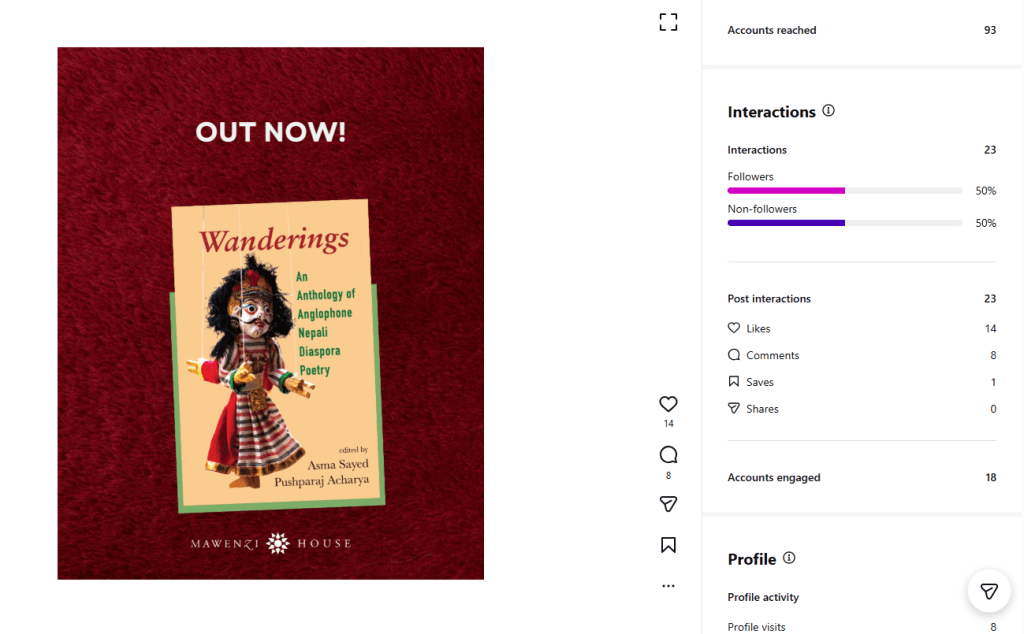Like the post with the heart icon
1024x634 pixels.
tap(668, 404)
